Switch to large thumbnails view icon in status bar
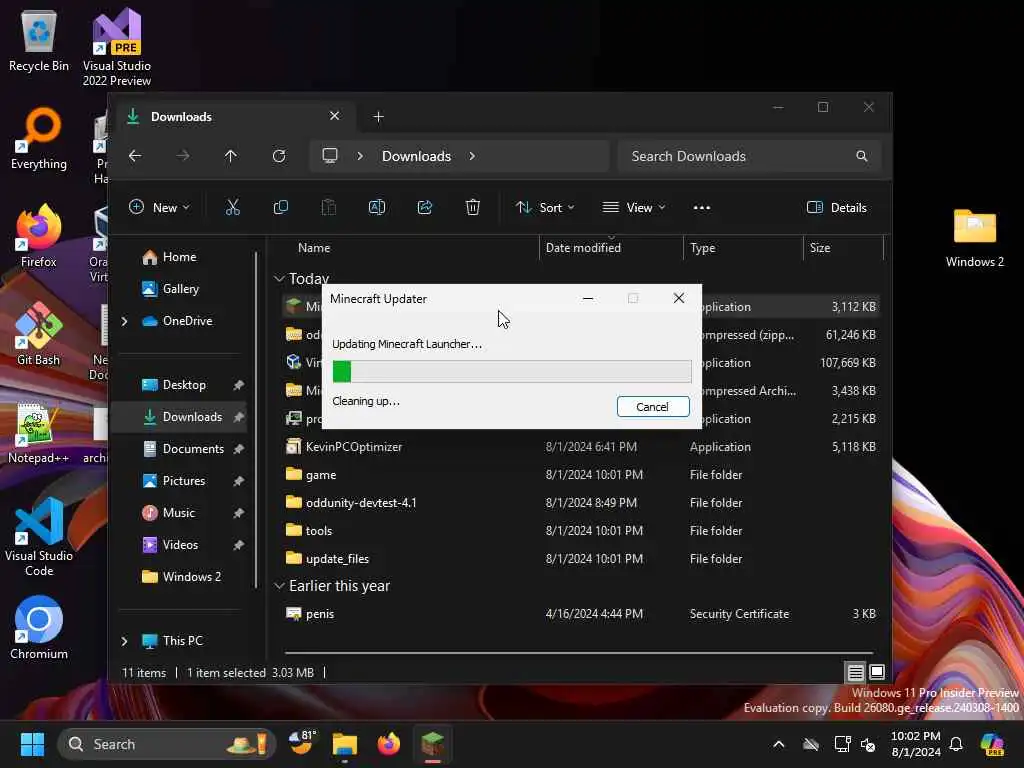Viewport: 1024px width, 768px height. pyautogui.click(x=877, y=672)
